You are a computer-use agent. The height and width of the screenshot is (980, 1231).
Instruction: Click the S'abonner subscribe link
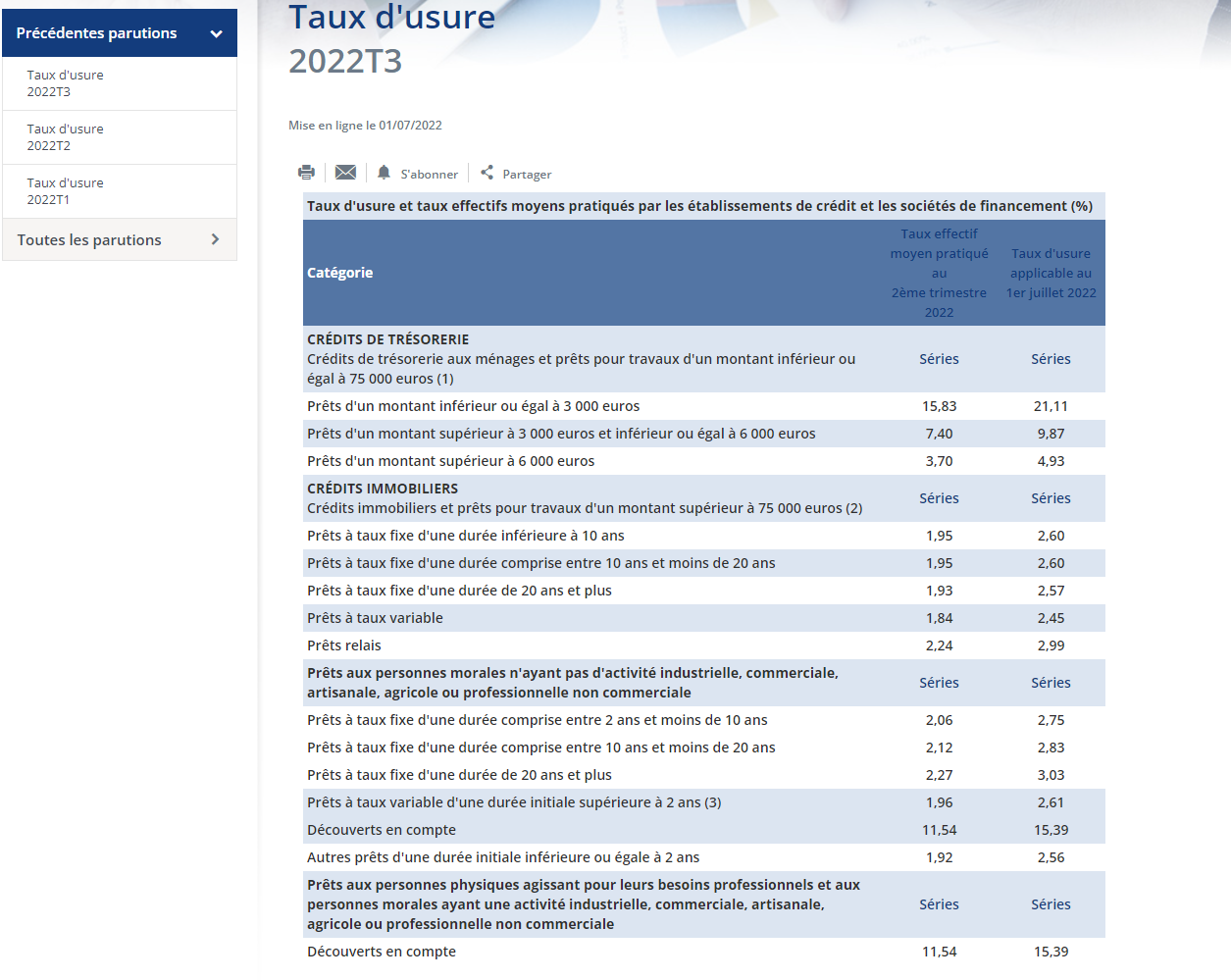coord(429,174)
